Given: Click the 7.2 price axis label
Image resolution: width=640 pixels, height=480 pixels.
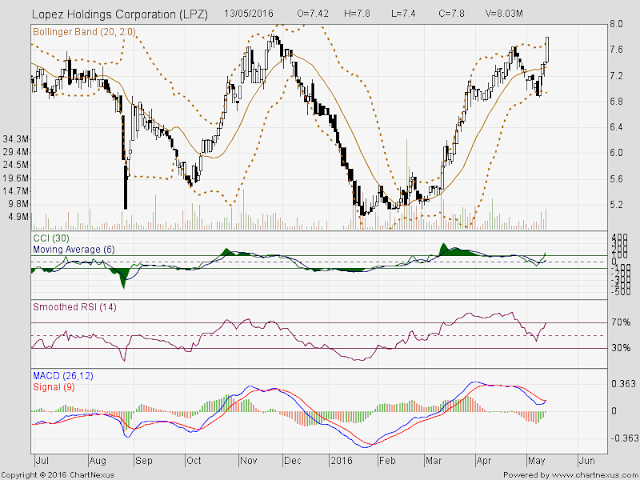Looking at the screenshot, I should pyautogui.click(x=616, y=76).
